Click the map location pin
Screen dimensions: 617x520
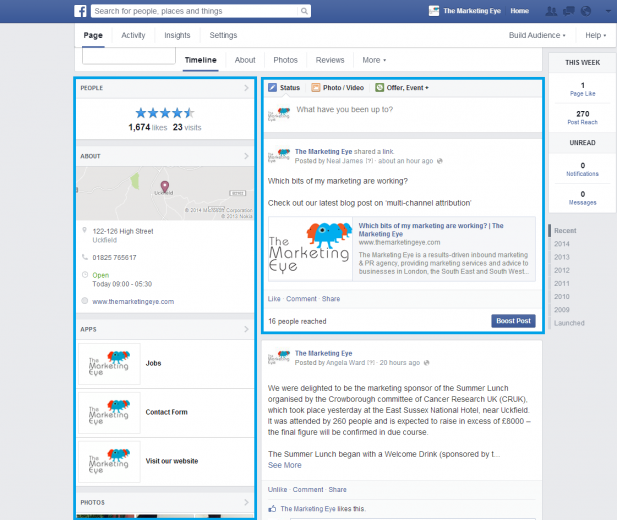click(x=165, y=186)
